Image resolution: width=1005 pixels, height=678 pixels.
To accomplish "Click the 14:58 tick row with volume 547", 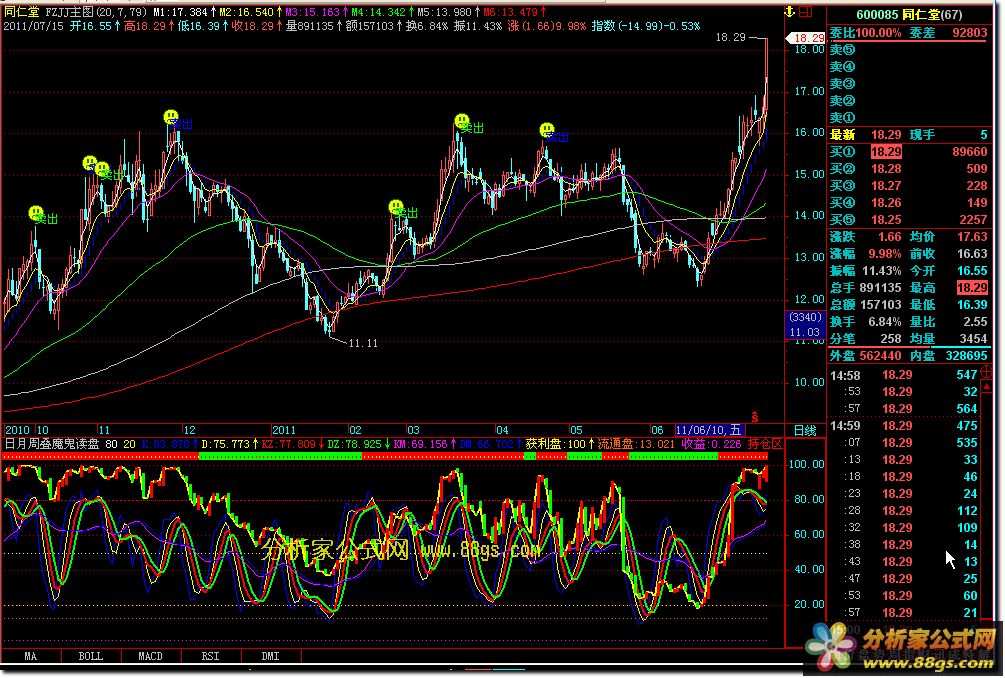I will pos(904,375).
